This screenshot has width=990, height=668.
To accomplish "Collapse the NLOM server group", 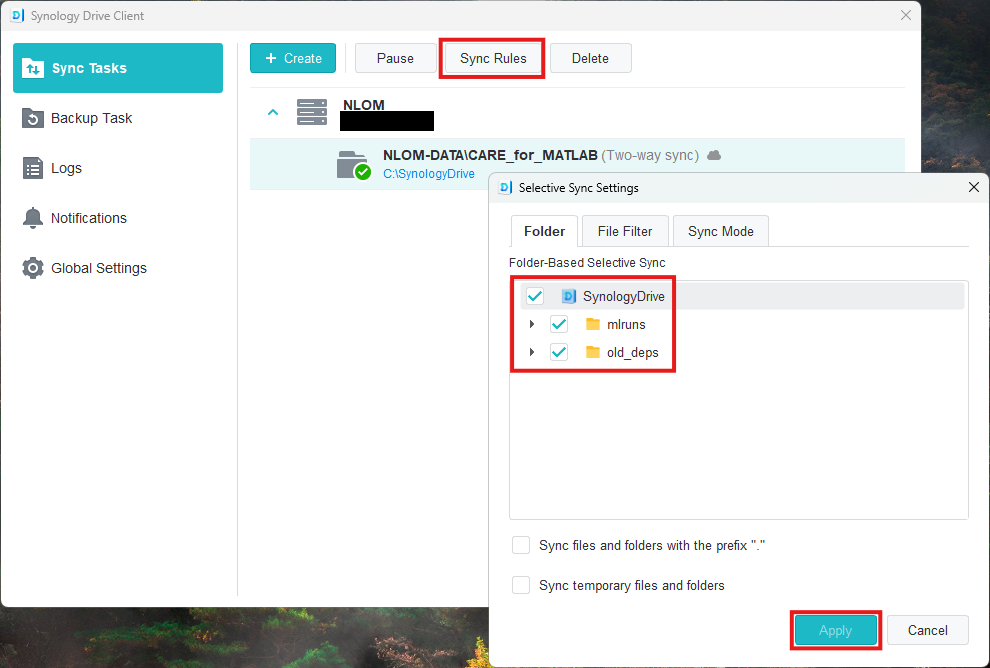I will [273, 112].
